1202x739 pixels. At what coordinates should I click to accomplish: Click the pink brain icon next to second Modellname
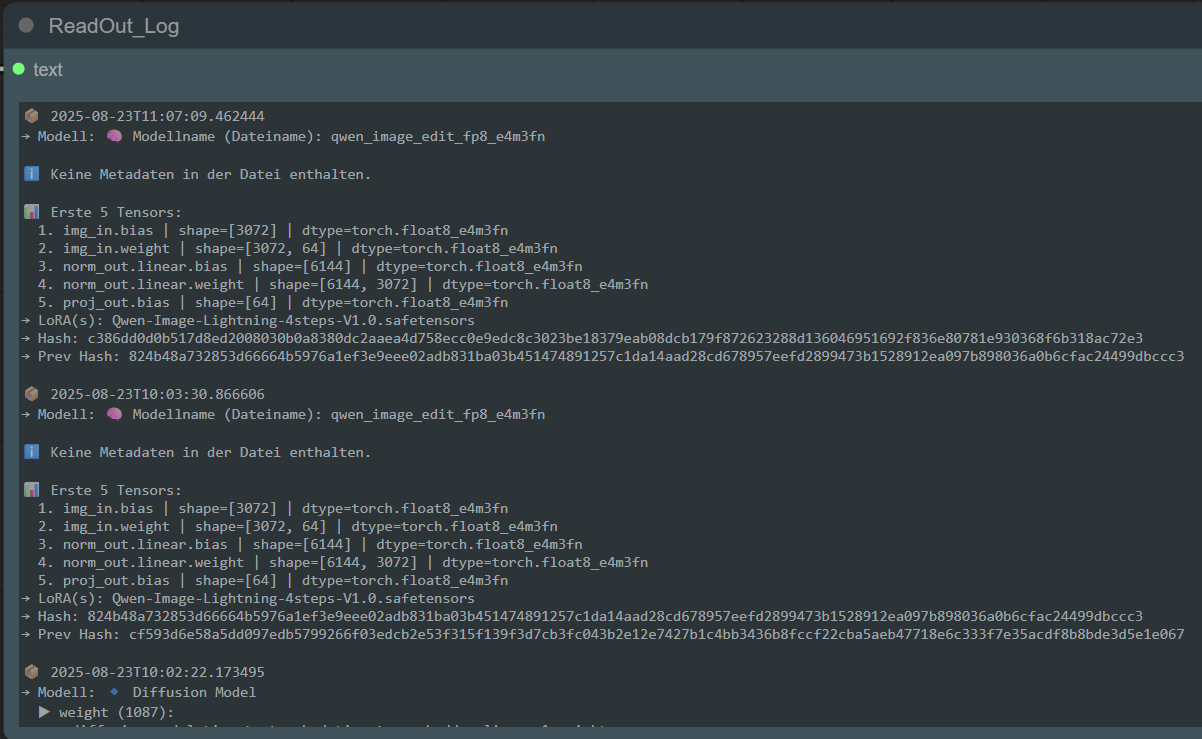pos(114,413)
